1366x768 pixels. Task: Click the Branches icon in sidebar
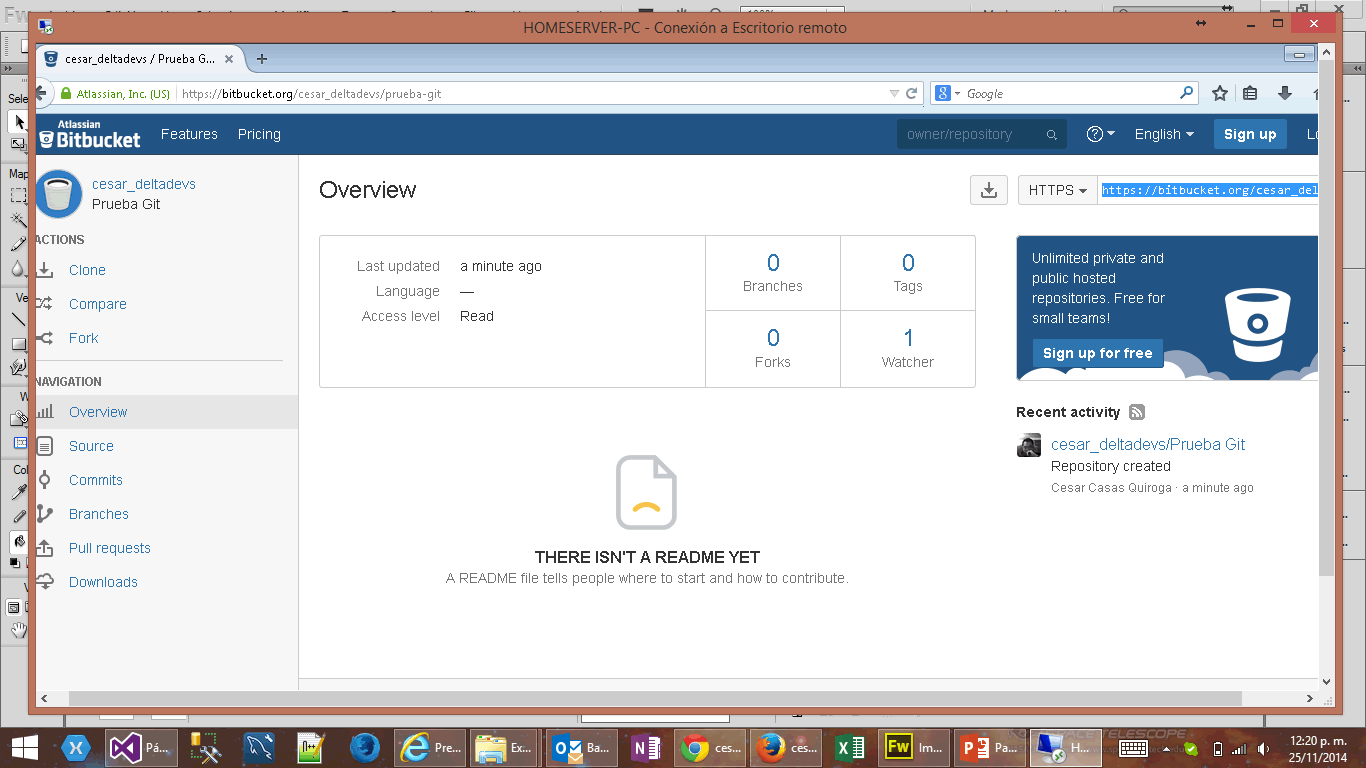[45, 514]
